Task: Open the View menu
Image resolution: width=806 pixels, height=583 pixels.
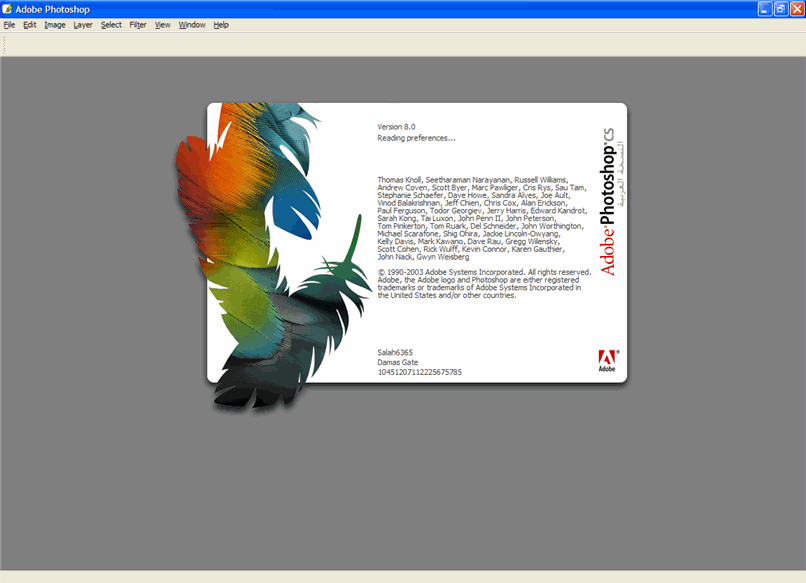Action: [162, 25]
